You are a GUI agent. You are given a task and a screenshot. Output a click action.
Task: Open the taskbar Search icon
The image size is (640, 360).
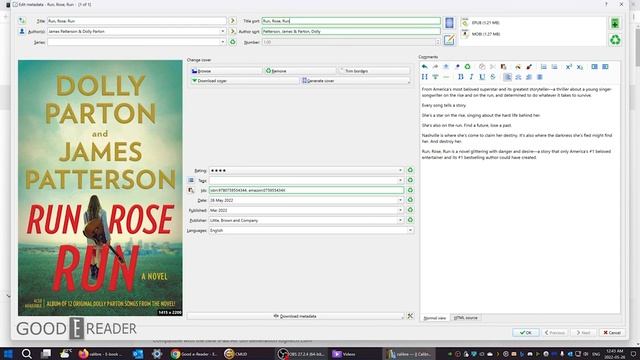point(27,353)
